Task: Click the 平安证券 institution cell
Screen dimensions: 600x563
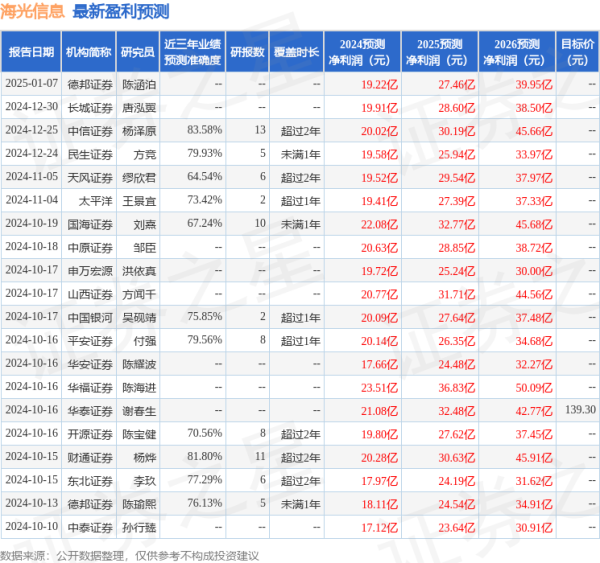Action: pyautogui.click(x=90, y=341)
